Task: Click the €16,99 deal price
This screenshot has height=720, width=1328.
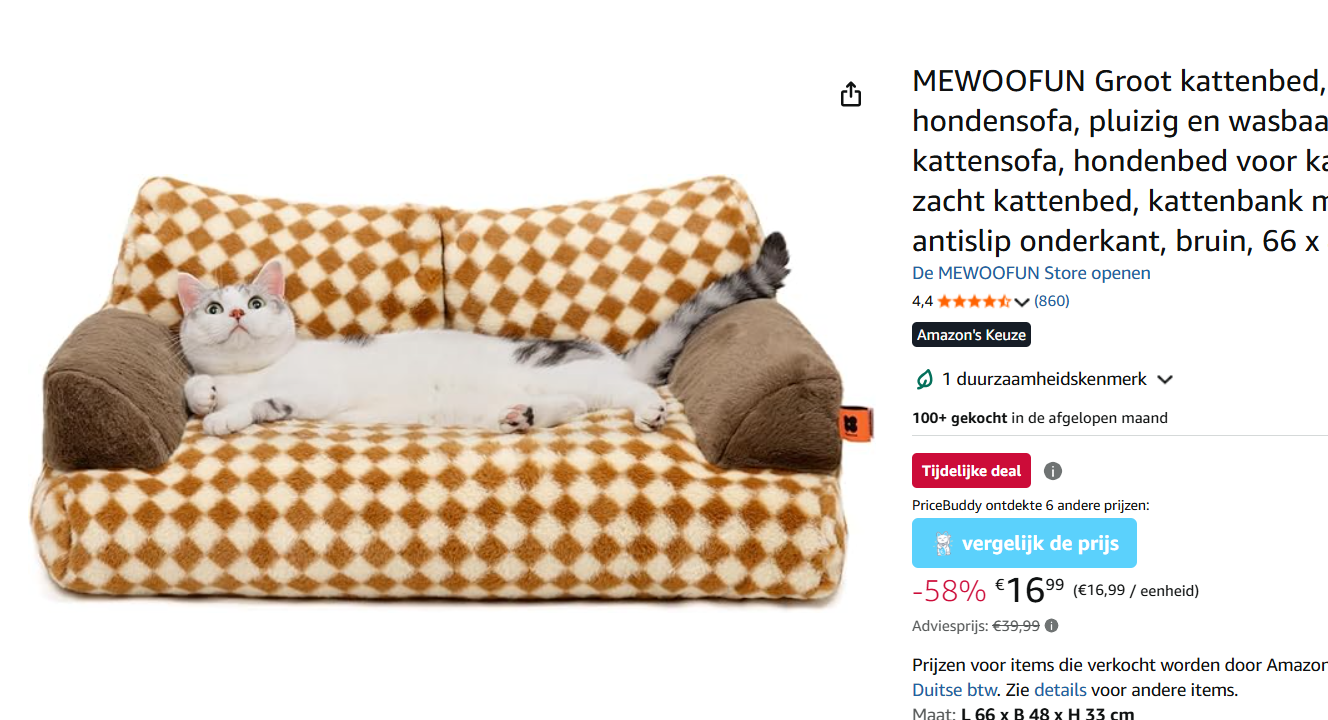Action: [1029, 590]
